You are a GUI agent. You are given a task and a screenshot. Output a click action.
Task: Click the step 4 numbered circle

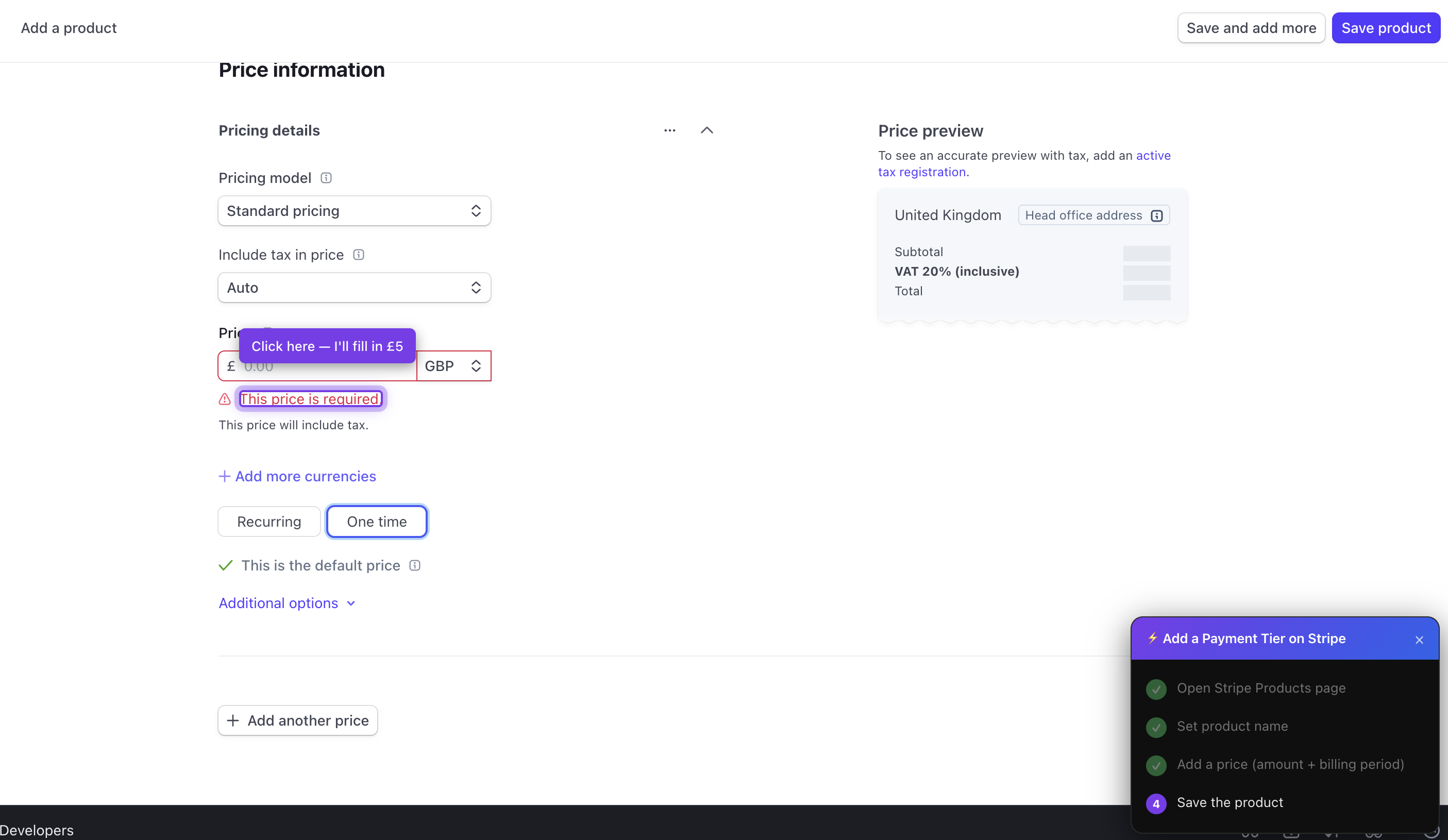click(1156, 803)
